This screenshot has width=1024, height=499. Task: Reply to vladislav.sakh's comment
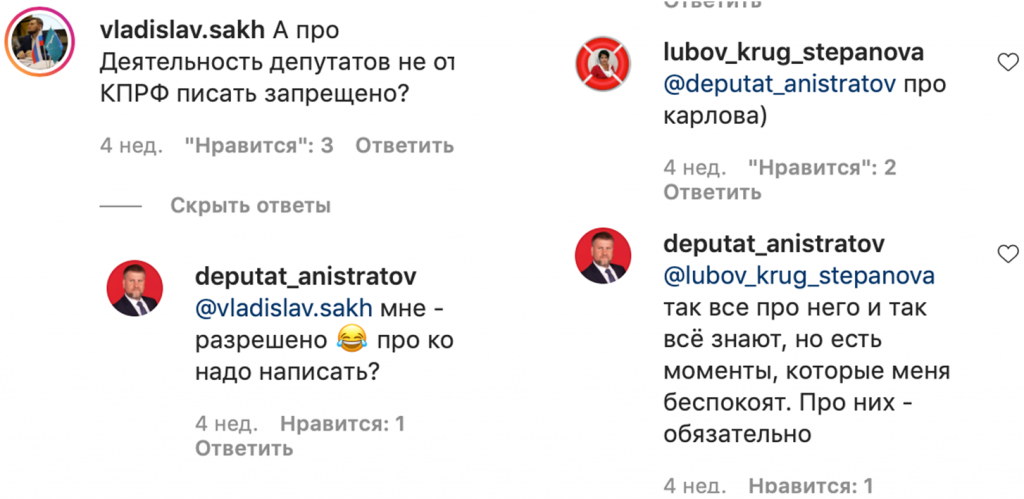tap(404, 146)
